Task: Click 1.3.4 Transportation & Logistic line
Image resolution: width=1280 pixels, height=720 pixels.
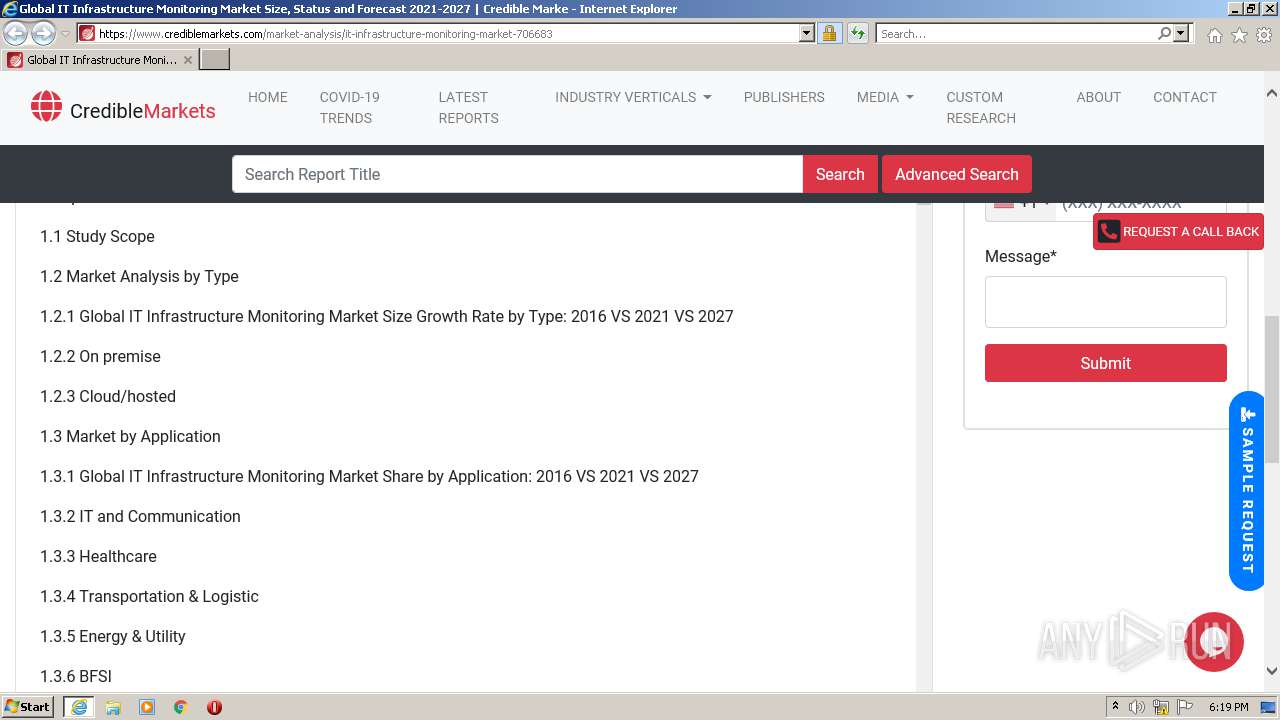Action: click(149, 596)
